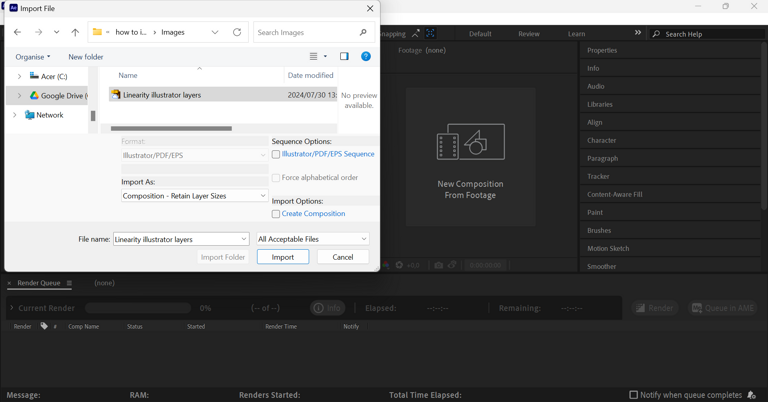Click the snapping options arrow icon
Screen dimensions: 768x402
pyautogui.click(x=416, y=34)
